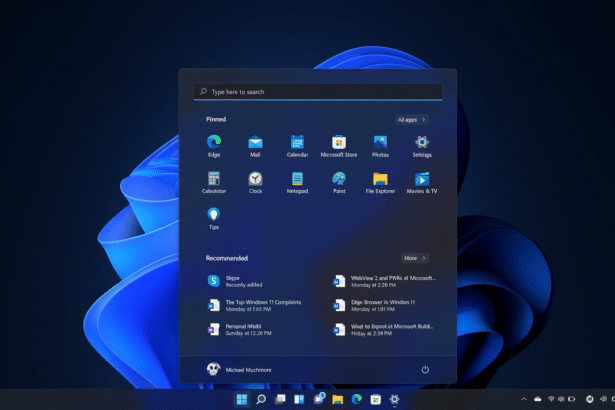
Task: Open the Tips app
Action: pyautogui.click(x=214, y=219)
